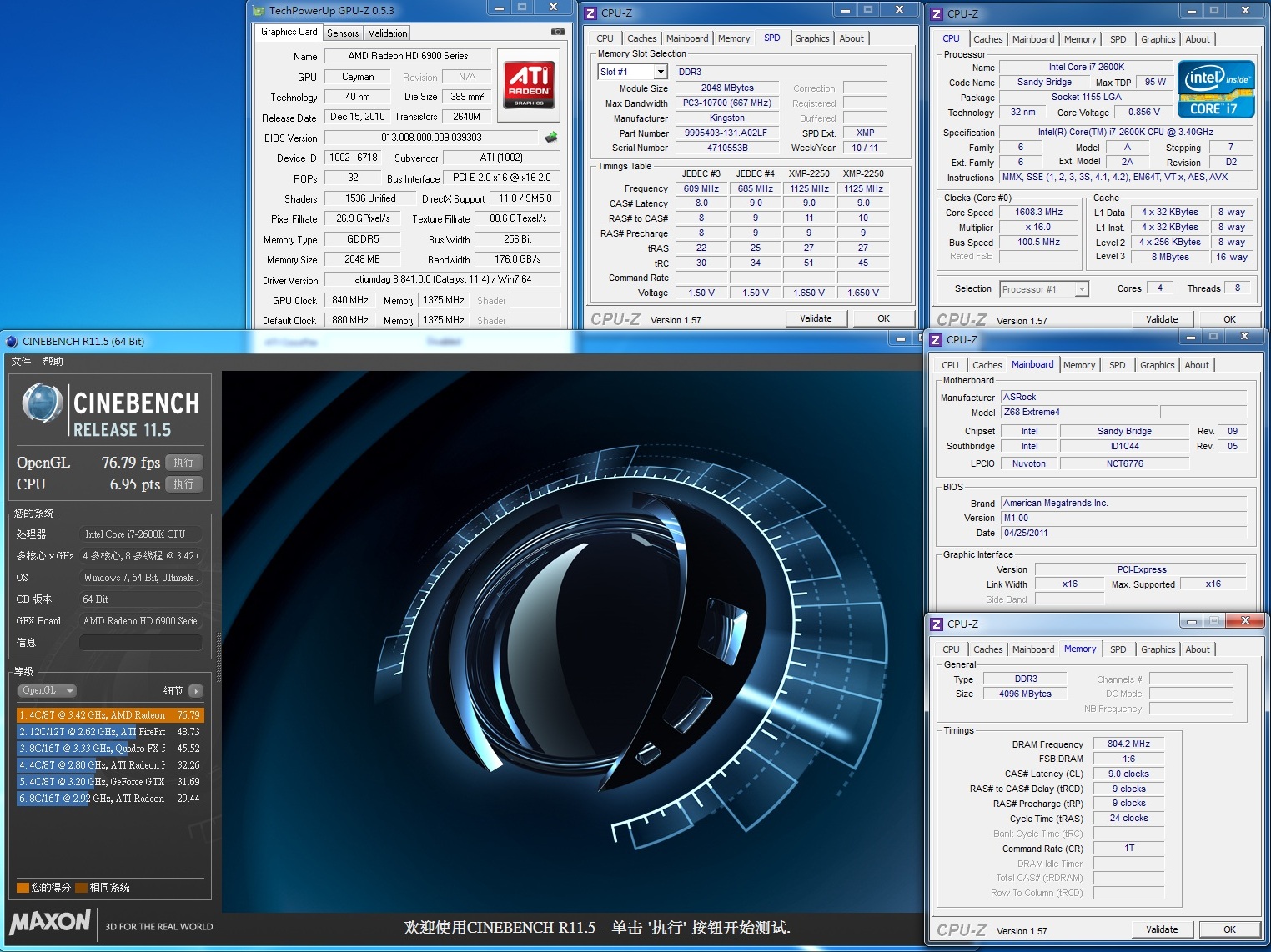Click the DRAM Frequency 804.2 MHz value
Viewport: 1271px width, 952px height.
(x=1128, y=744)
